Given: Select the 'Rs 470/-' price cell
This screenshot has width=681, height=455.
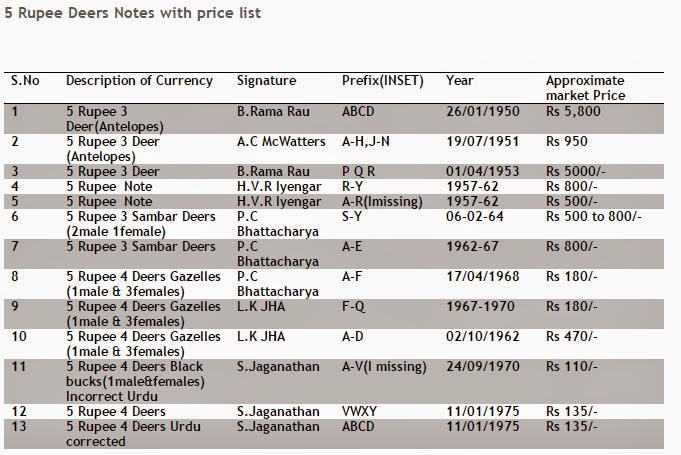Looking at the screenshot, I should pyautogui.click(x=571, y=337).
